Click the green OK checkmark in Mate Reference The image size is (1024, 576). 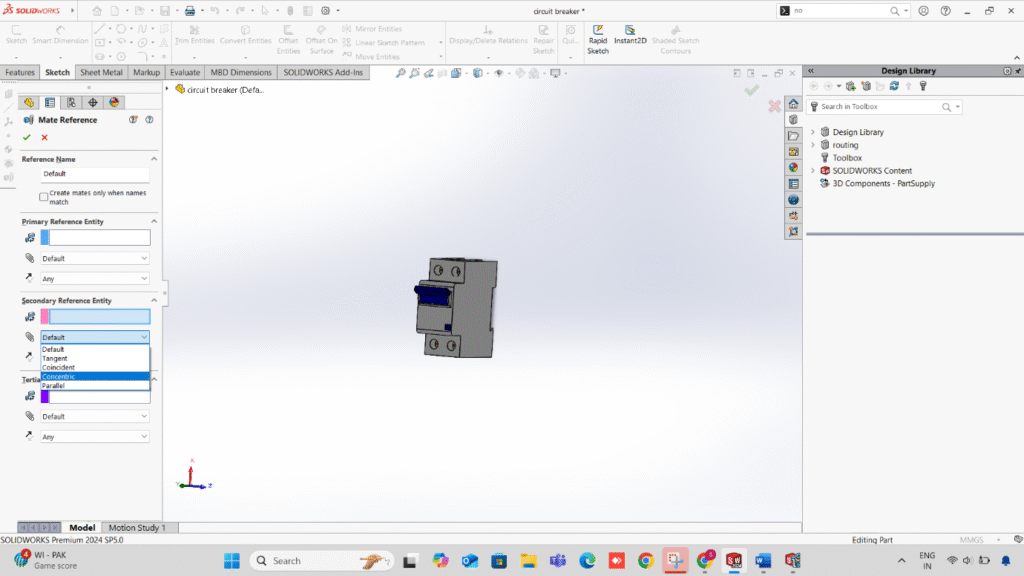click(x=27, y=137)
